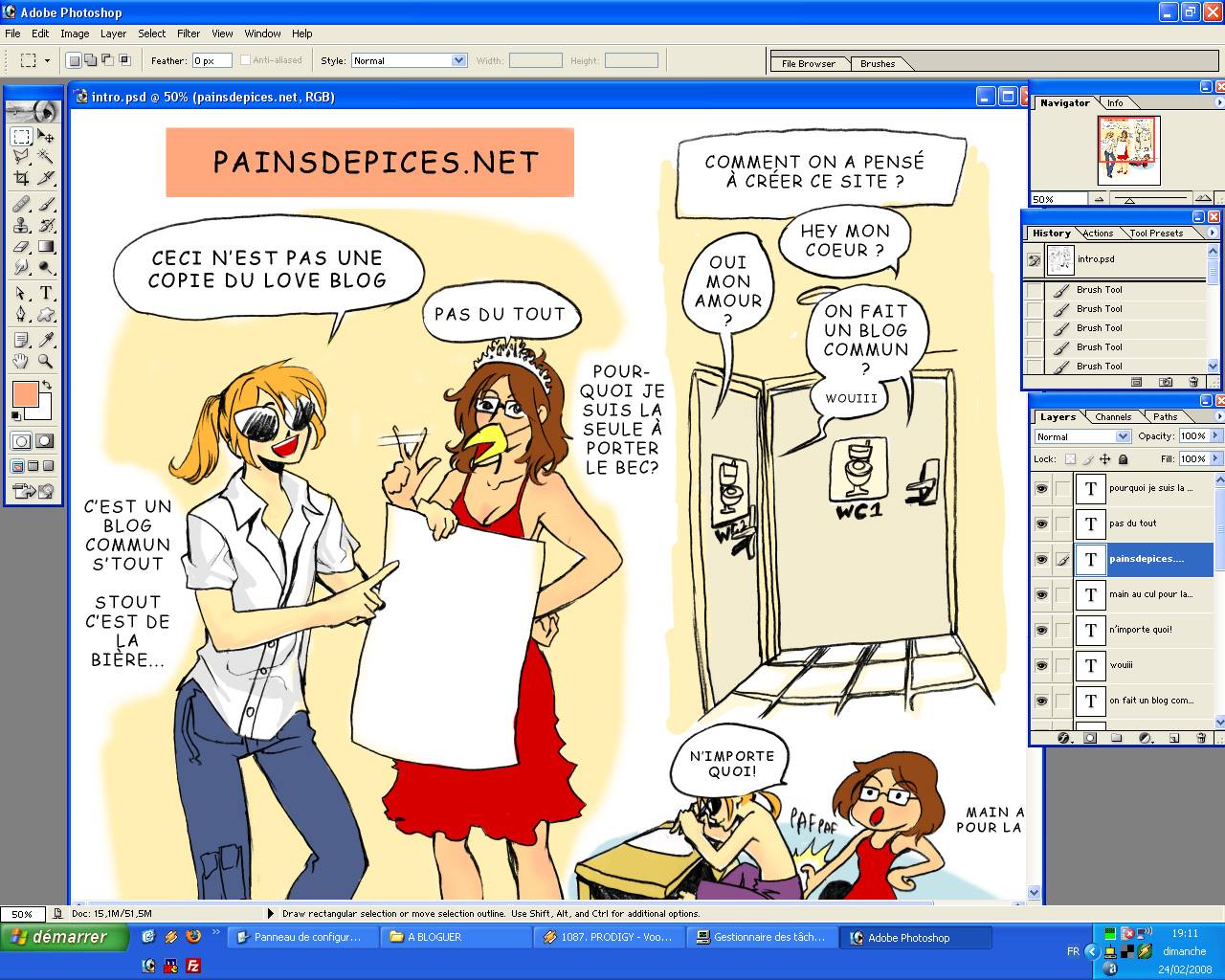The width and height of the screenshot is (1225, 980).
Task: Select the Gradient tool
Action: [x=46, y=246]
